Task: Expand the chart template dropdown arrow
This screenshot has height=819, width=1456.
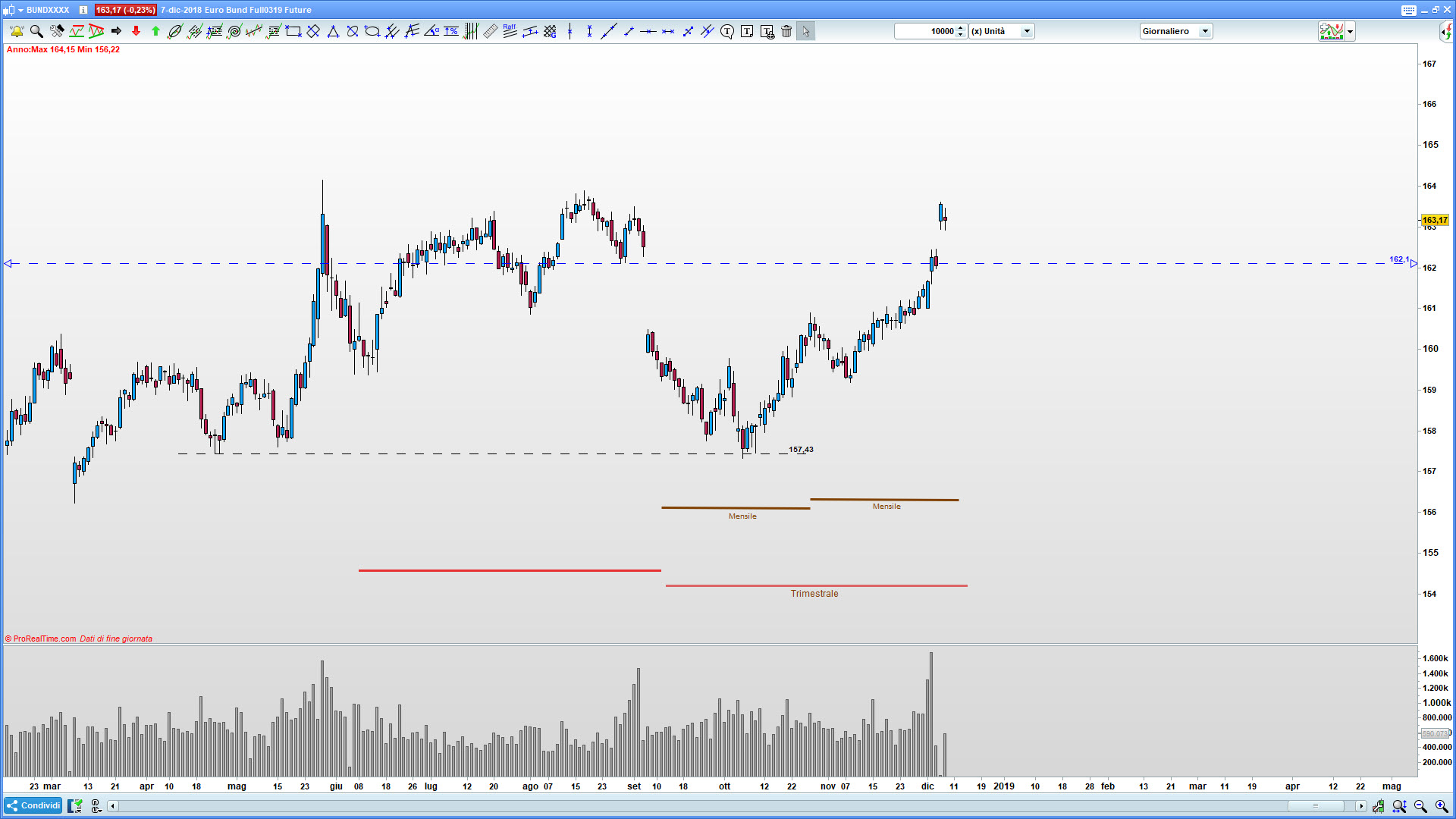Action: 1350,31
